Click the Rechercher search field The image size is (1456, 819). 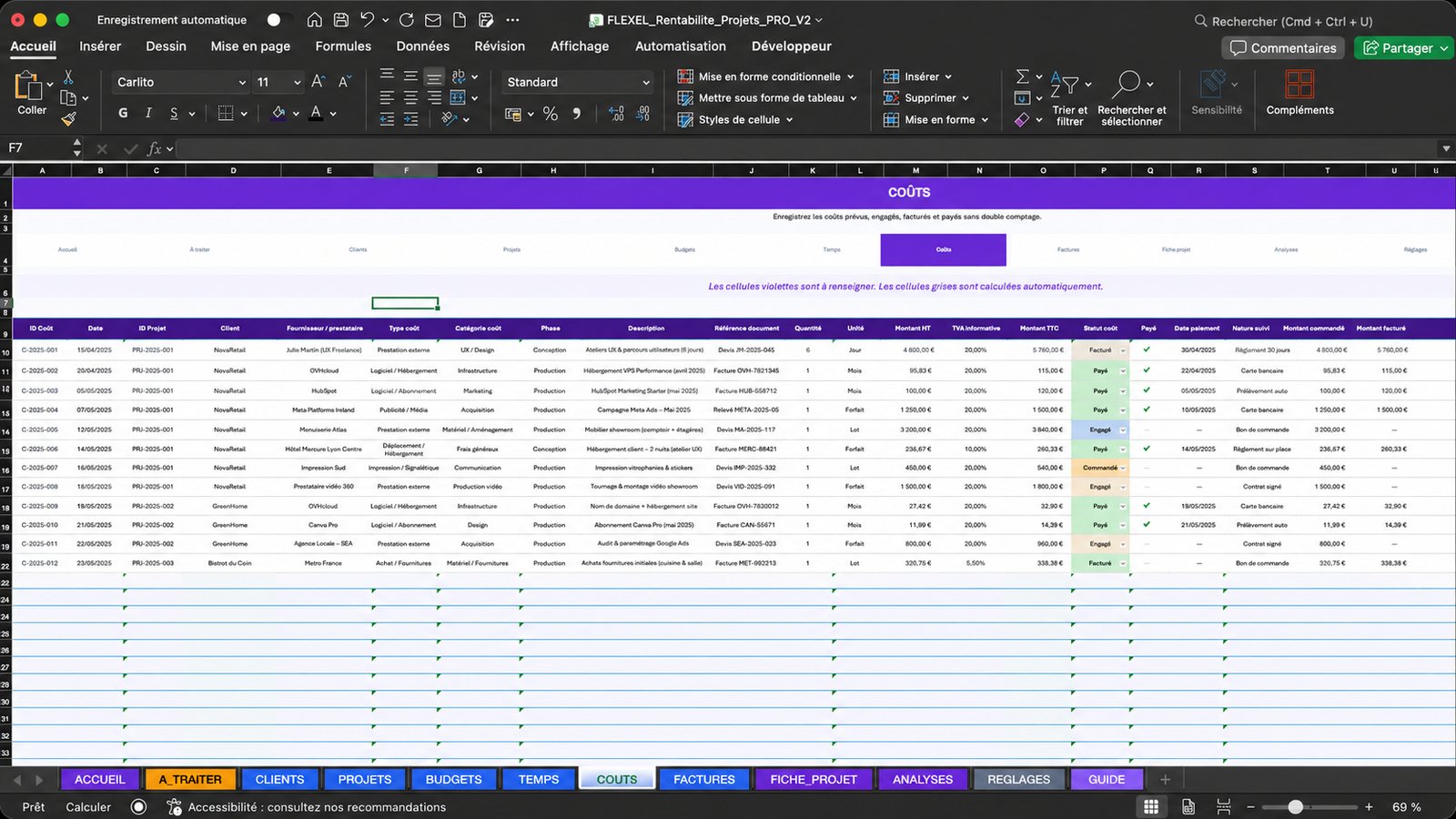coord(1283,21)
